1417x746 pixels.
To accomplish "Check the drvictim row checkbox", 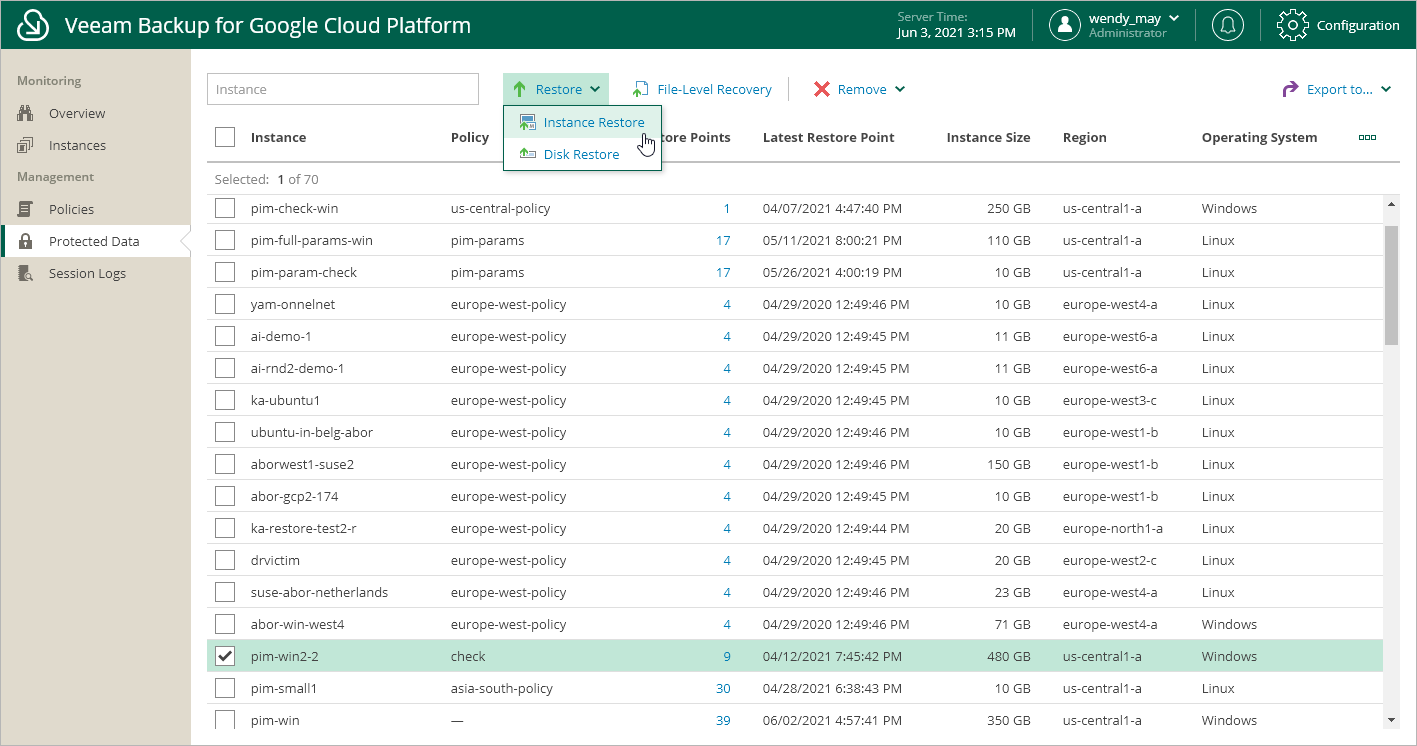I will point(225,560).
